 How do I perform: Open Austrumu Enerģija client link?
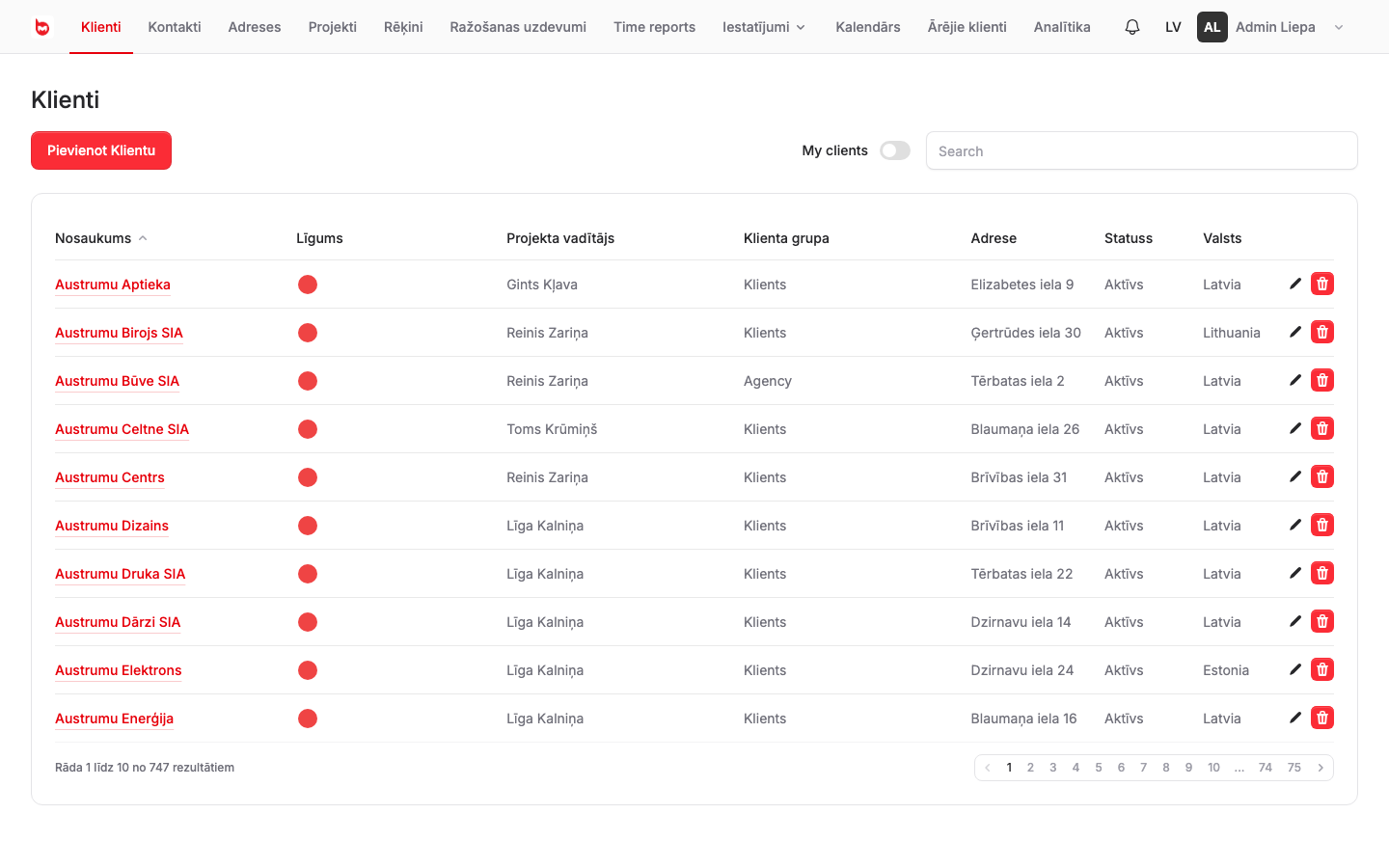point(114,719)
